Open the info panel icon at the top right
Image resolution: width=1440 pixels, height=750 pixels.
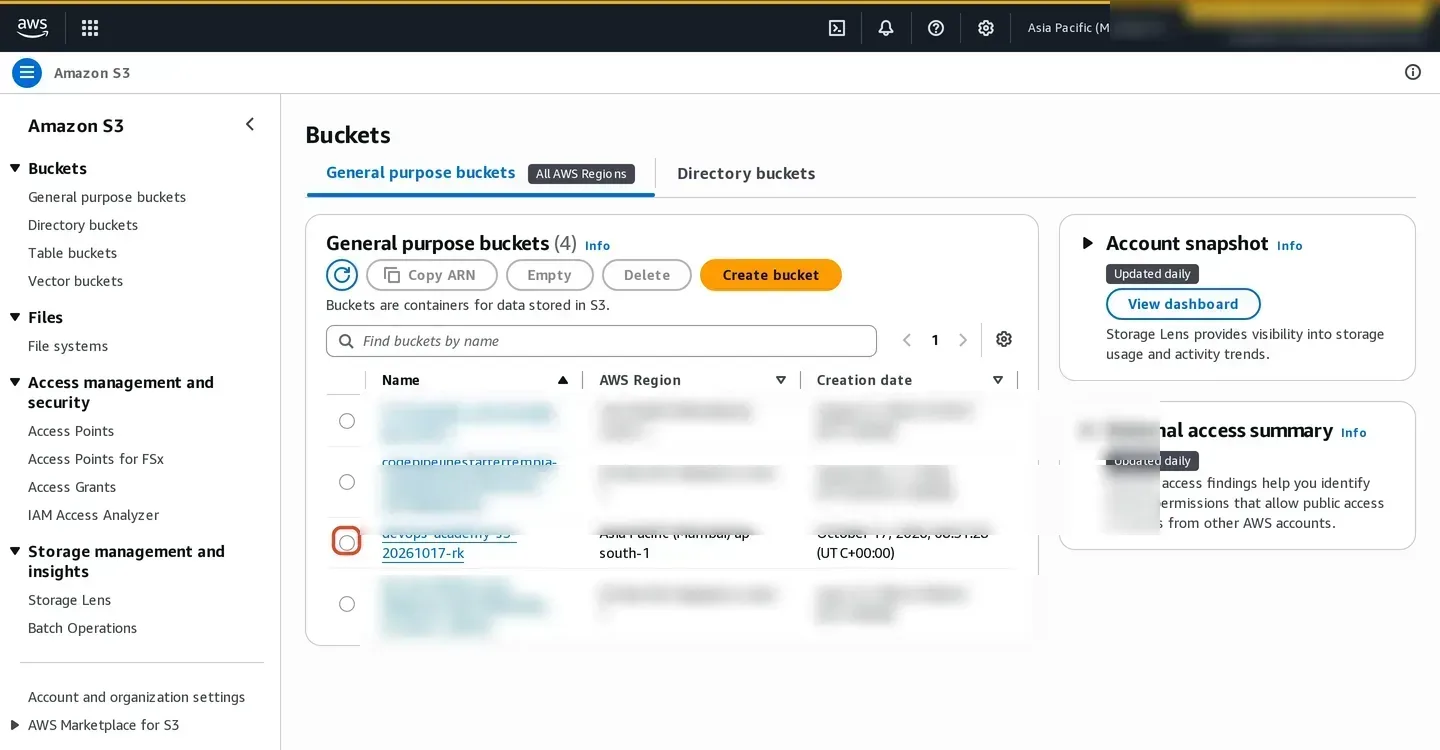pos(1413,72)
